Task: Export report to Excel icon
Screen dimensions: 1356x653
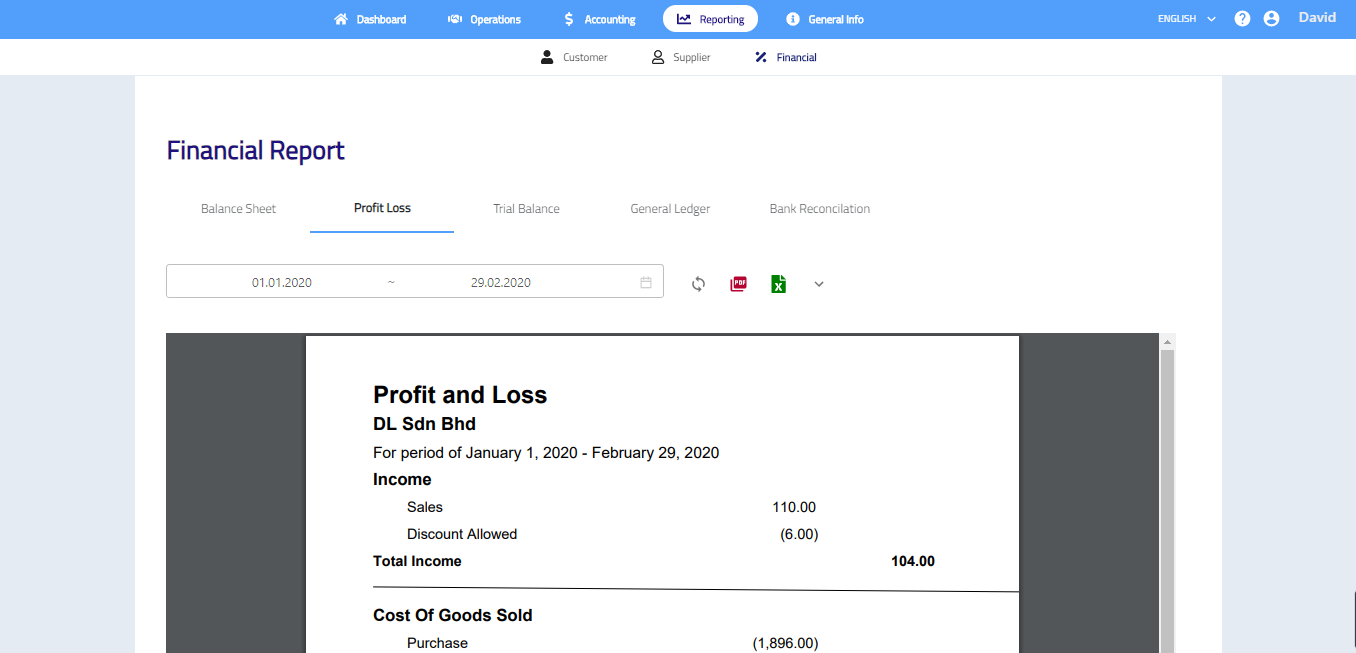Action: pos(778,284)
